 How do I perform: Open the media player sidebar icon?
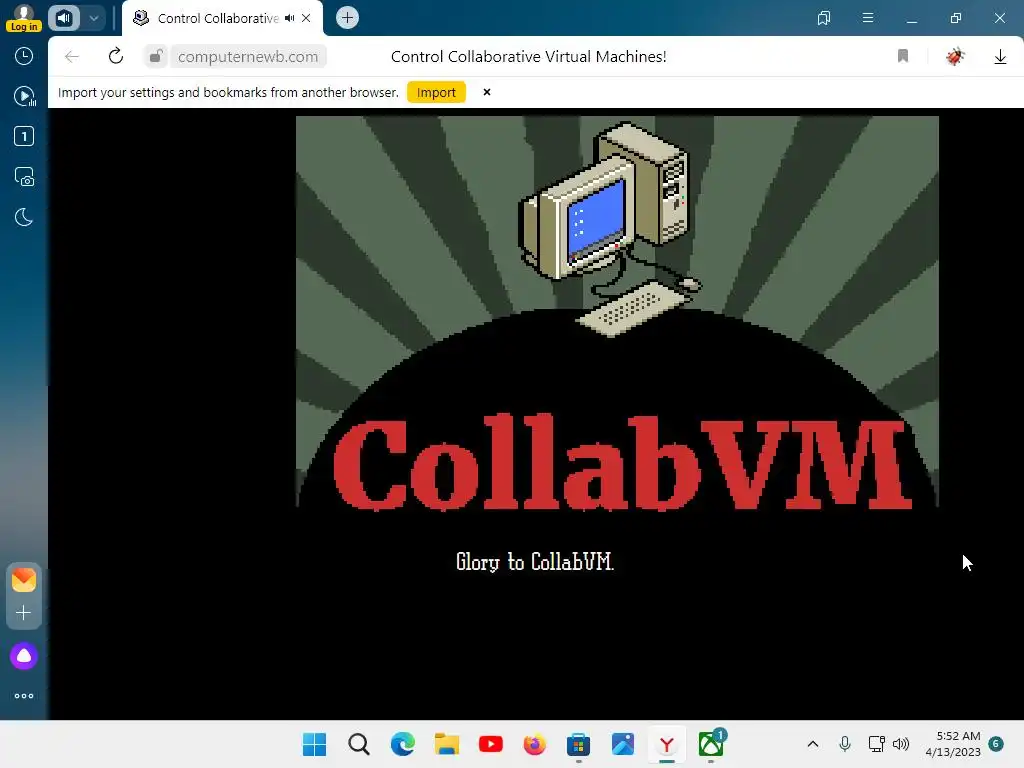pyautogui.click(x=24, y=96)
